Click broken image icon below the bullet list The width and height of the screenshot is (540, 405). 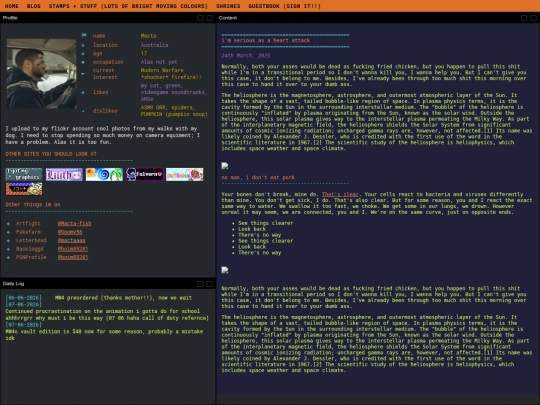(x=225, y=270)
